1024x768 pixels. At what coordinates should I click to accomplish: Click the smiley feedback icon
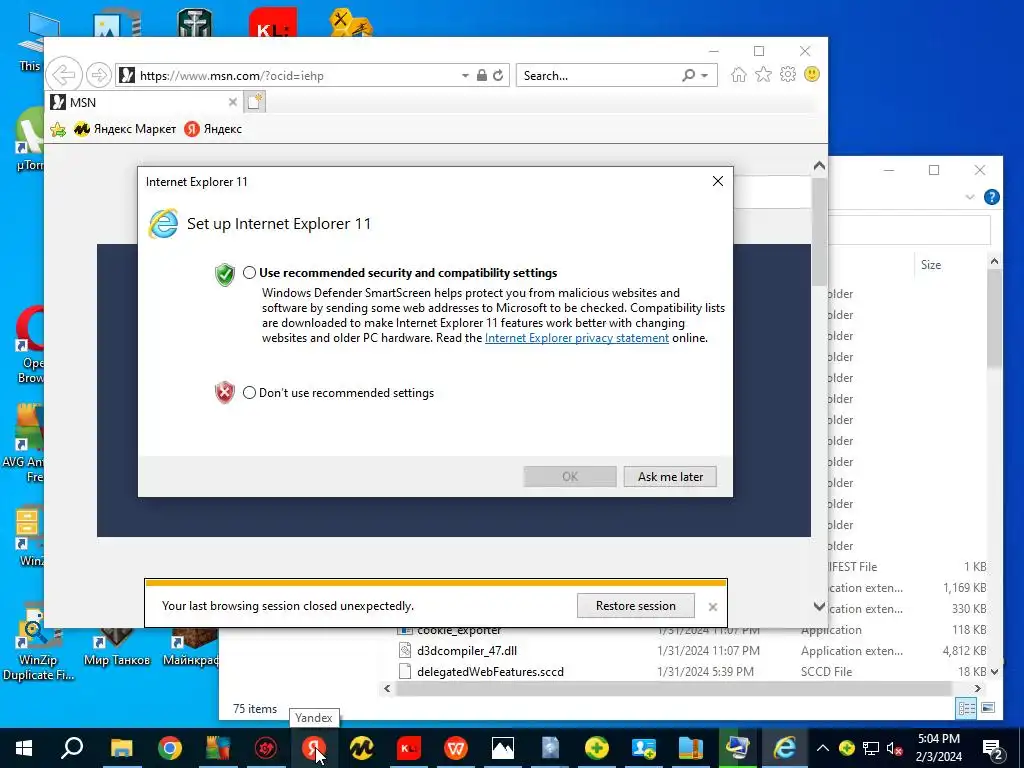click(812, 74)
